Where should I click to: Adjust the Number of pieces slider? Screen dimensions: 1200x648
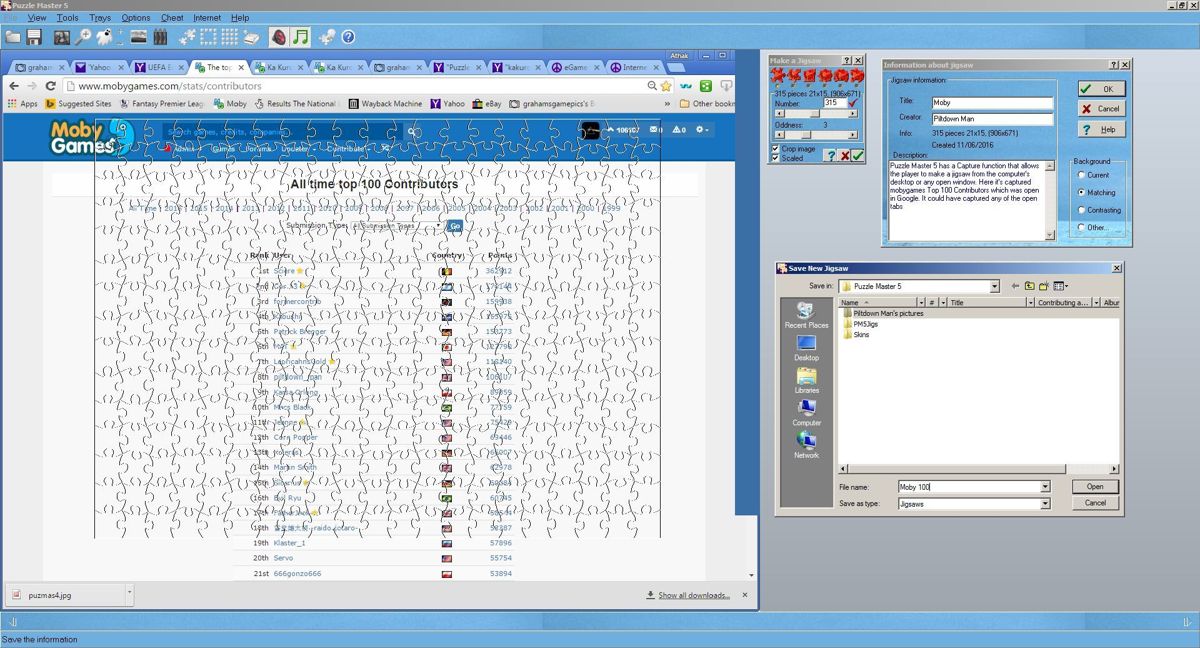(816, 114)
